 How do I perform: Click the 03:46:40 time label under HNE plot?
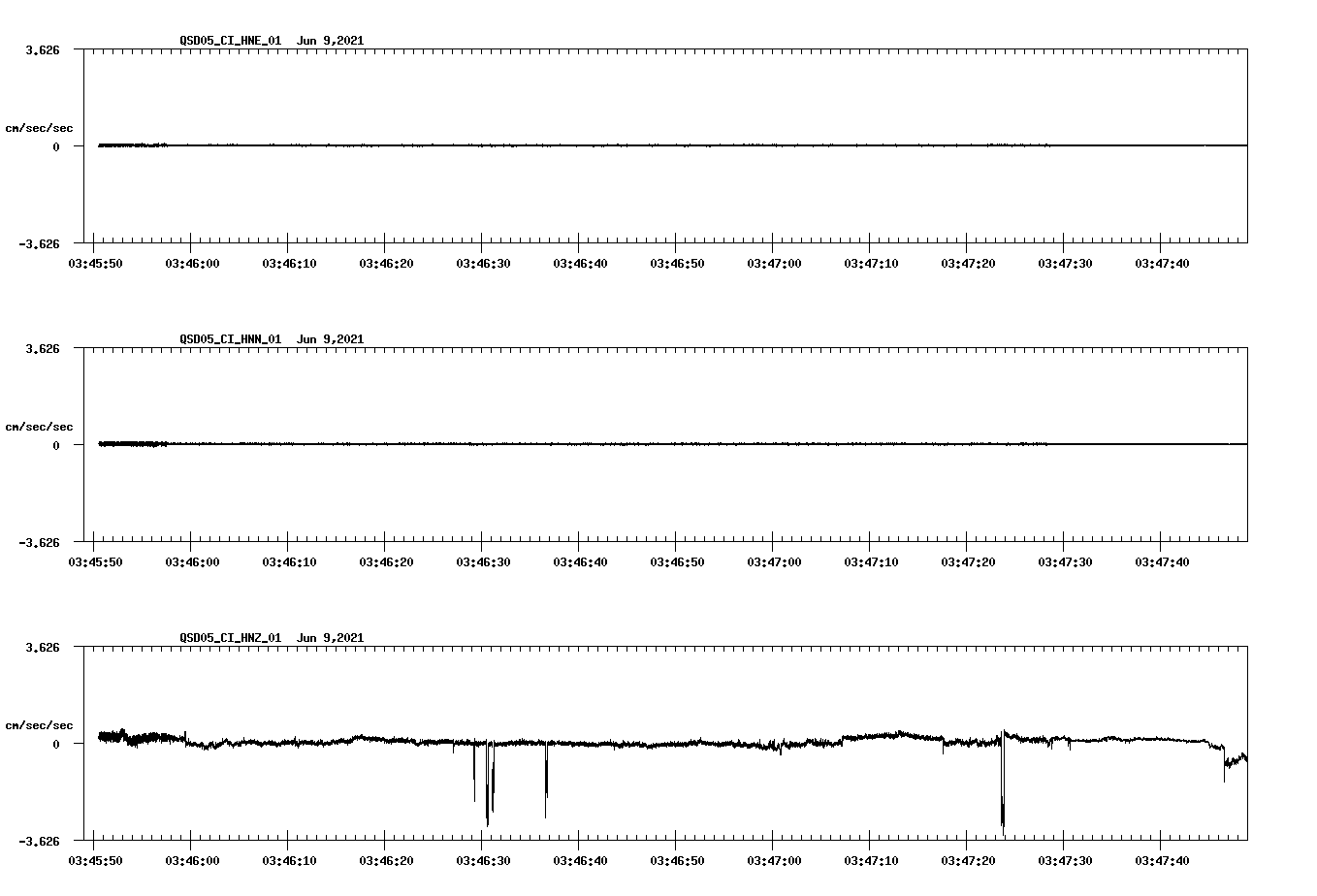coord(580,263)
